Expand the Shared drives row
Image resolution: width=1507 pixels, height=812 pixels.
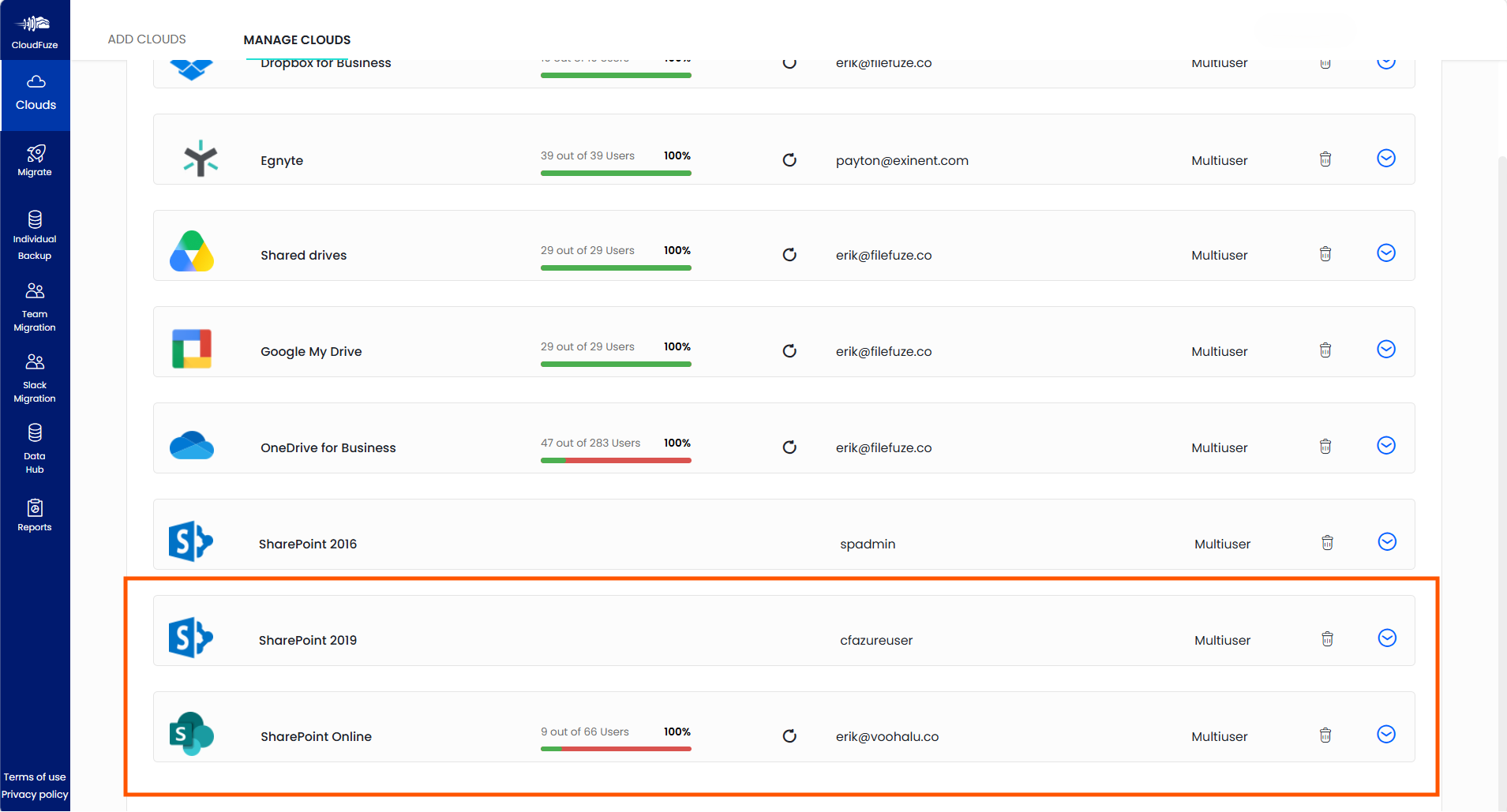pos(1386,253)
